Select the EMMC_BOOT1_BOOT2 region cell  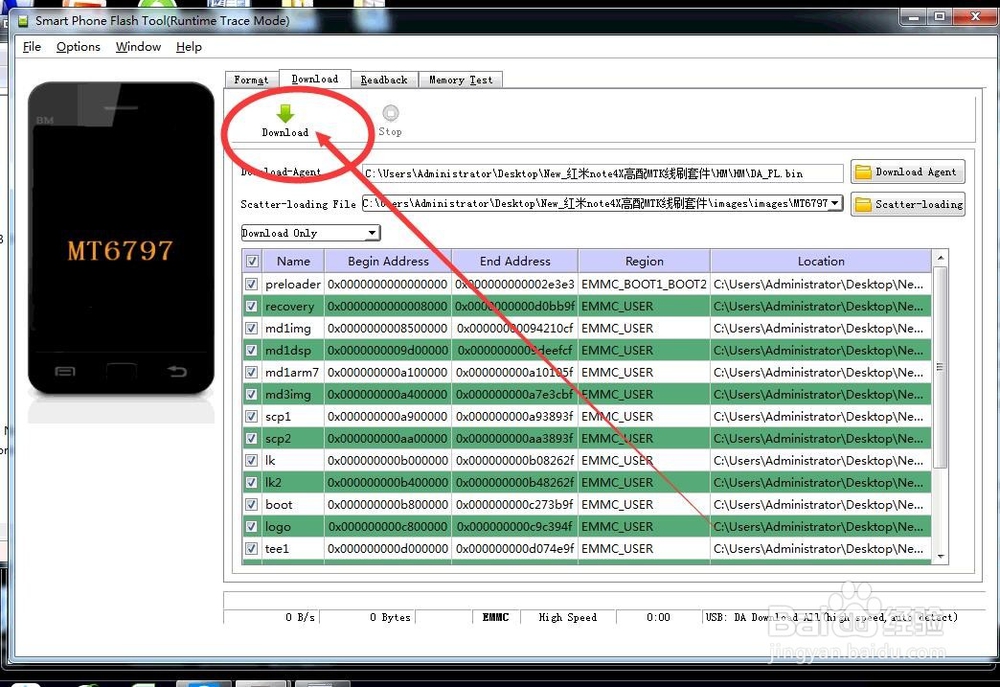pyautogui.click(x=644, y=284)
